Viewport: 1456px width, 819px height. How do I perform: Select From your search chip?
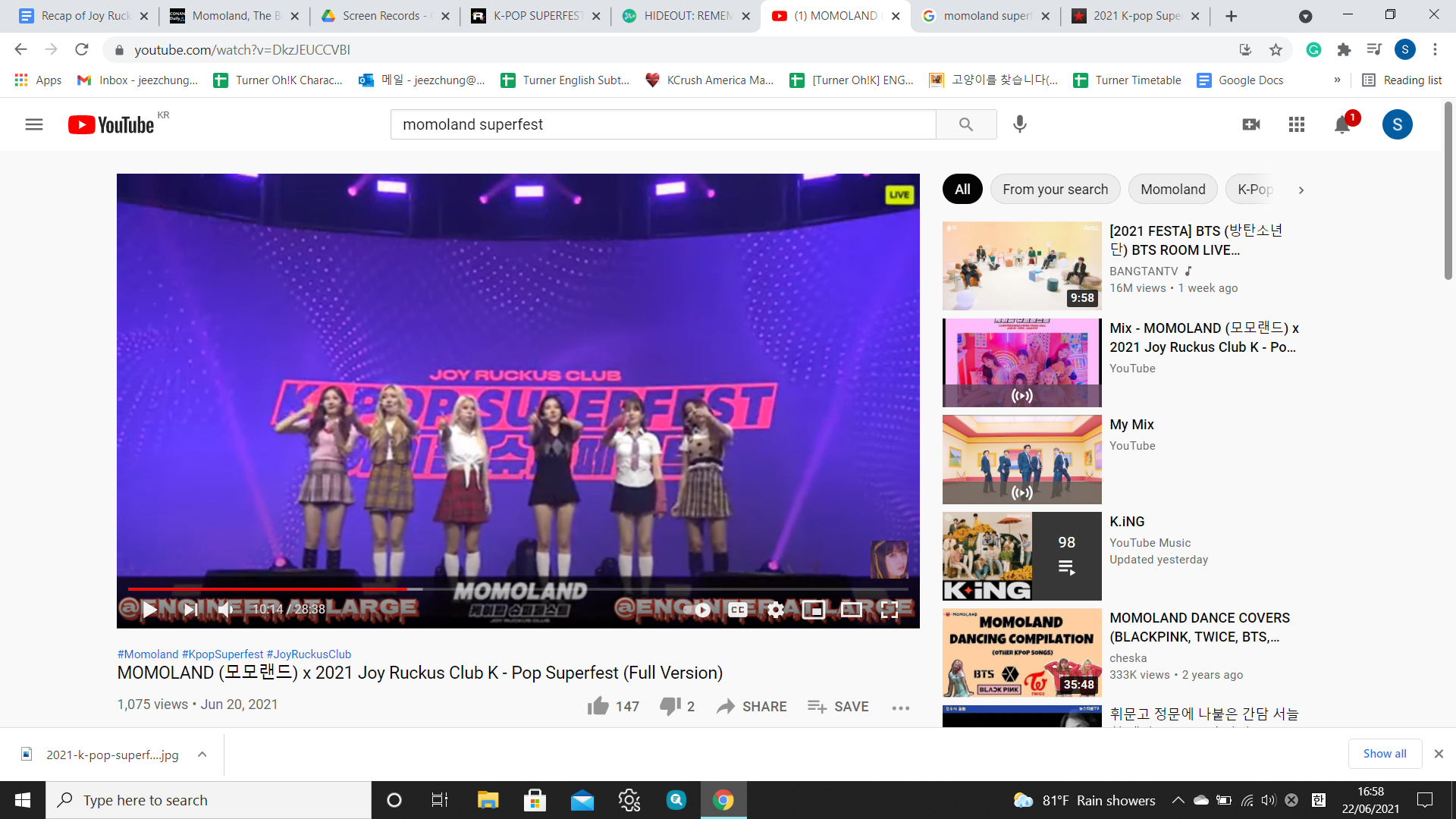click(x=1055, y=190)
